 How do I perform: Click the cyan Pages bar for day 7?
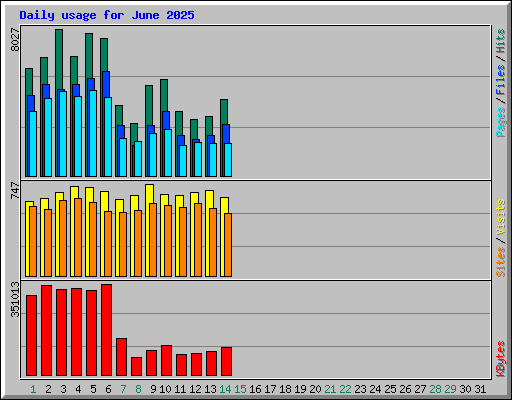123,157
